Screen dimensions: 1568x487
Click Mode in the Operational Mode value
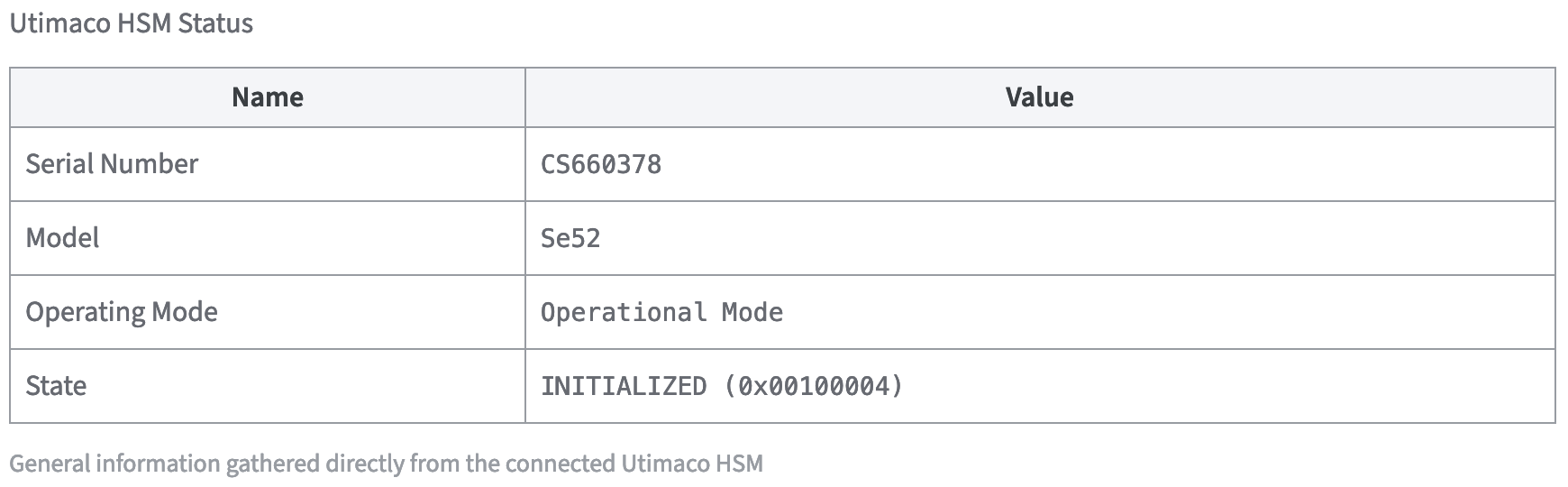[752, 312]
